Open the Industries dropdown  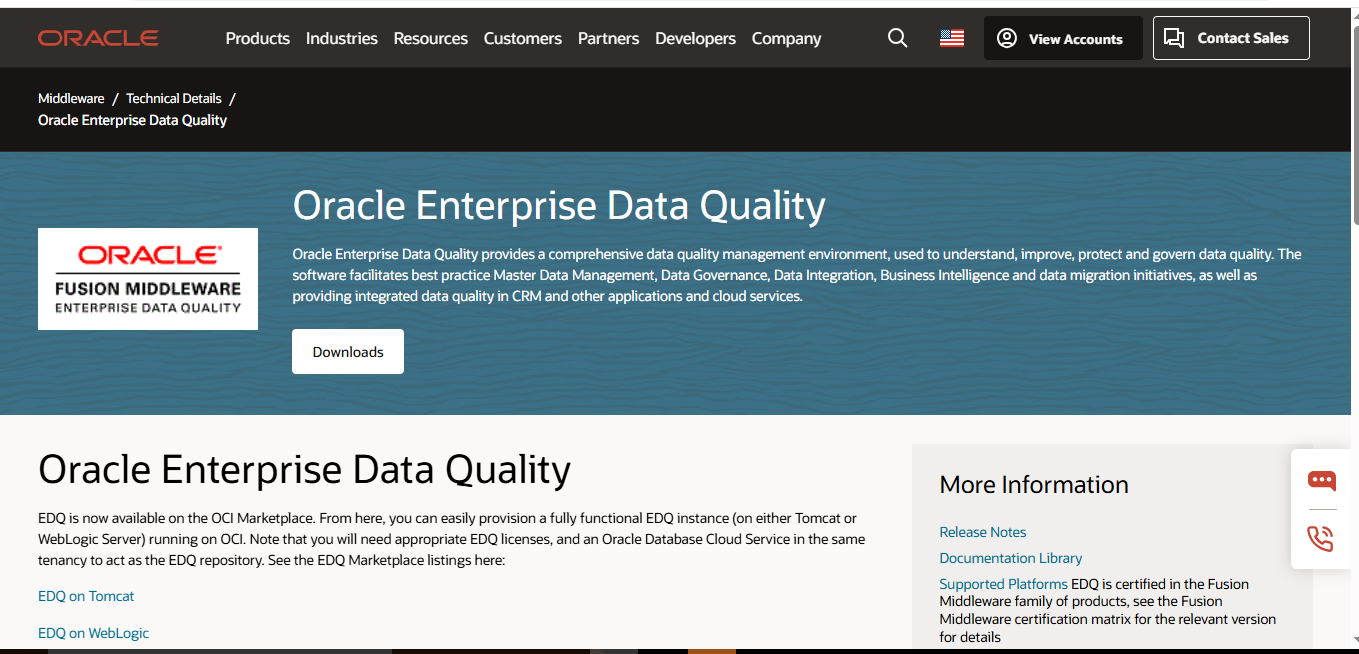pyautogui.click(x=342, y=38)
